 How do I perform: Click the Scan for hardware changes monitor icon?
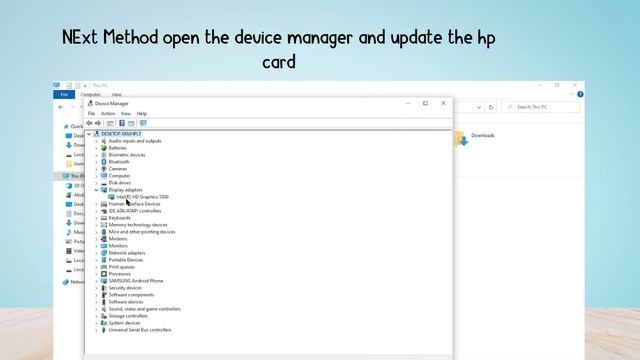[x=143, y=123]
